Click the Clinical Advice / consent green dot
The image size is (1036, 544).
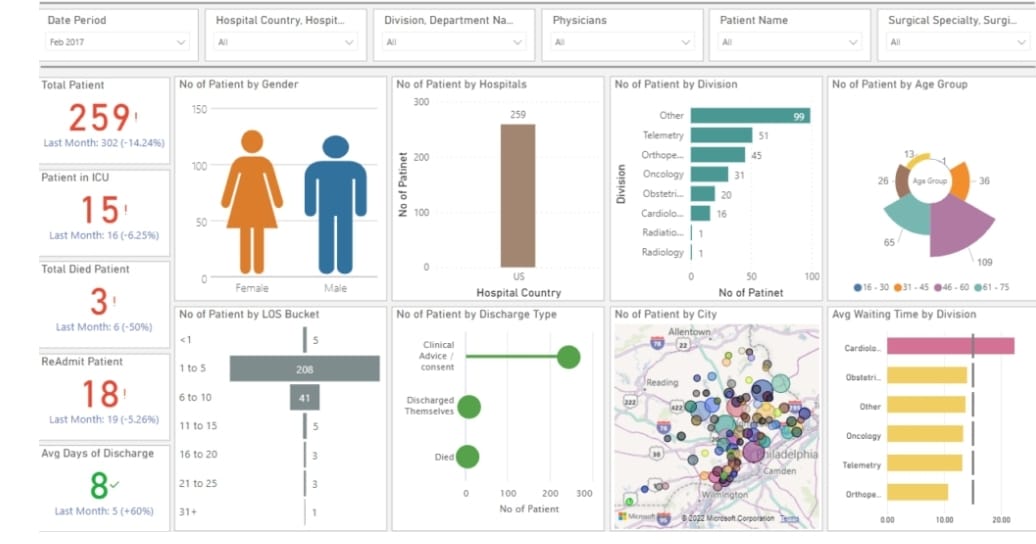tap(568, 357)
